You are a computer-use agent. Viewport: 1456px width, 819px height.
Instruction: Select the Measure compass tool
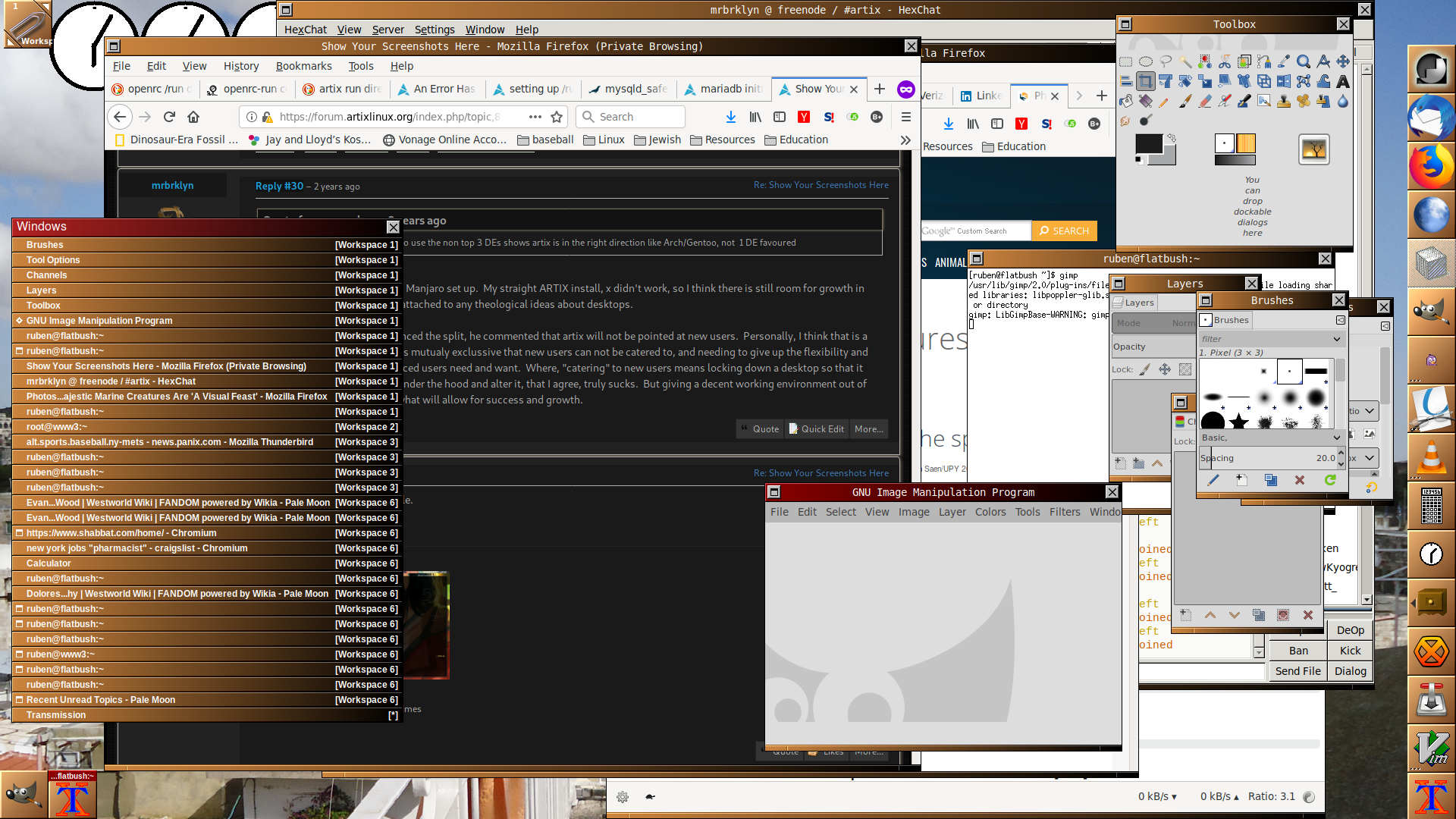pyautogui.click(x=1323, y=61)
